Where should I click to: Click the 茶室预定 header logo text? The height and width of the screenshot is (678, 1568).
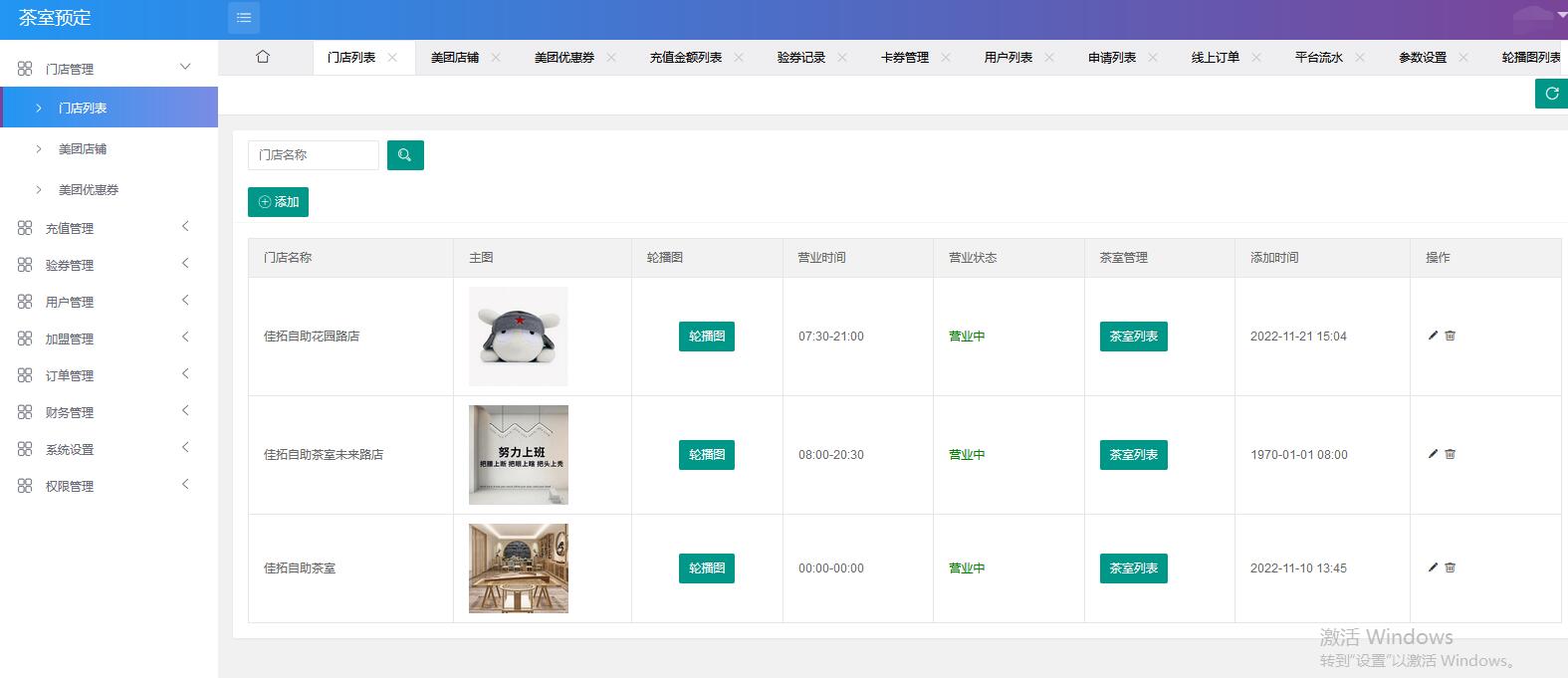click(55, 18)
